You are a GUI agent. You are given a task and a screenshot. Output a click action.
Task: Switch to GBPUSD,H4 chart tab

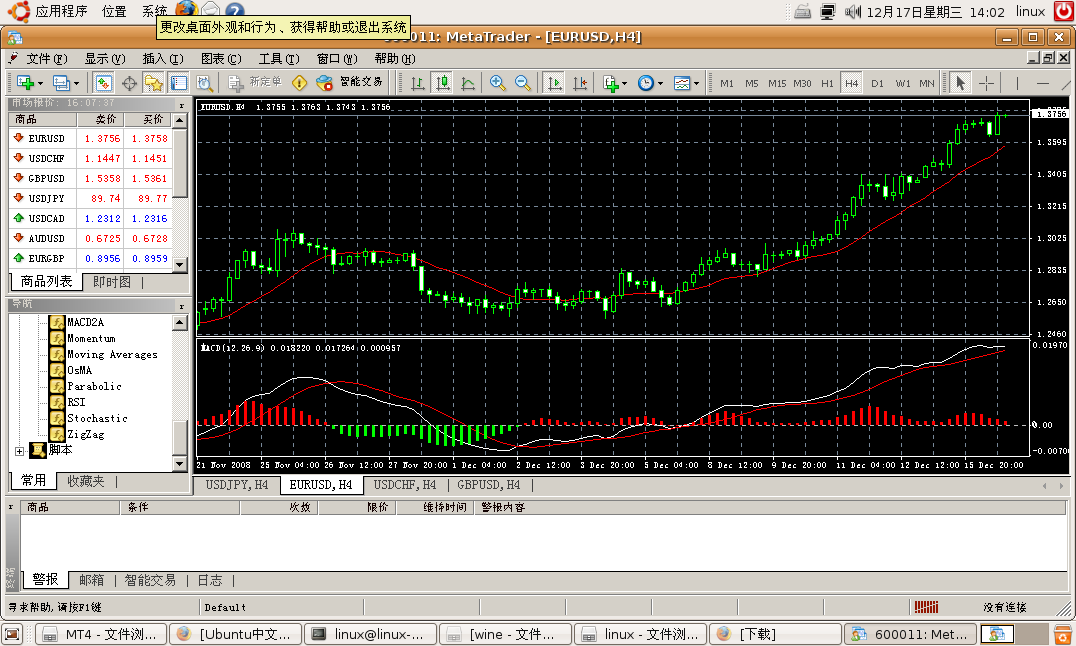[x=489, y=485]
